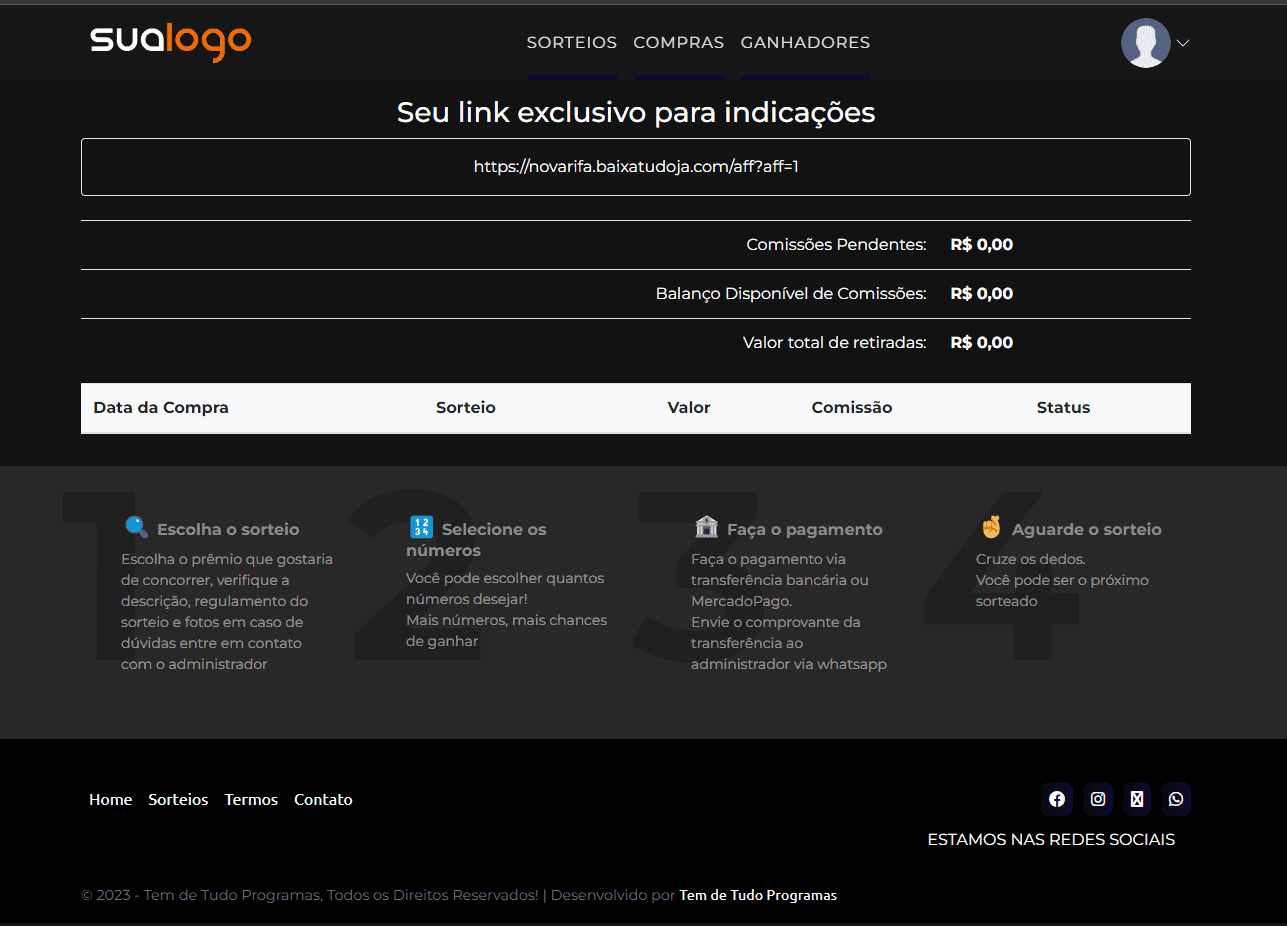1287x926 pixels.
Task: Click the magnifier icon beside Escolha o sorteio
Action: tap(136, 527)
